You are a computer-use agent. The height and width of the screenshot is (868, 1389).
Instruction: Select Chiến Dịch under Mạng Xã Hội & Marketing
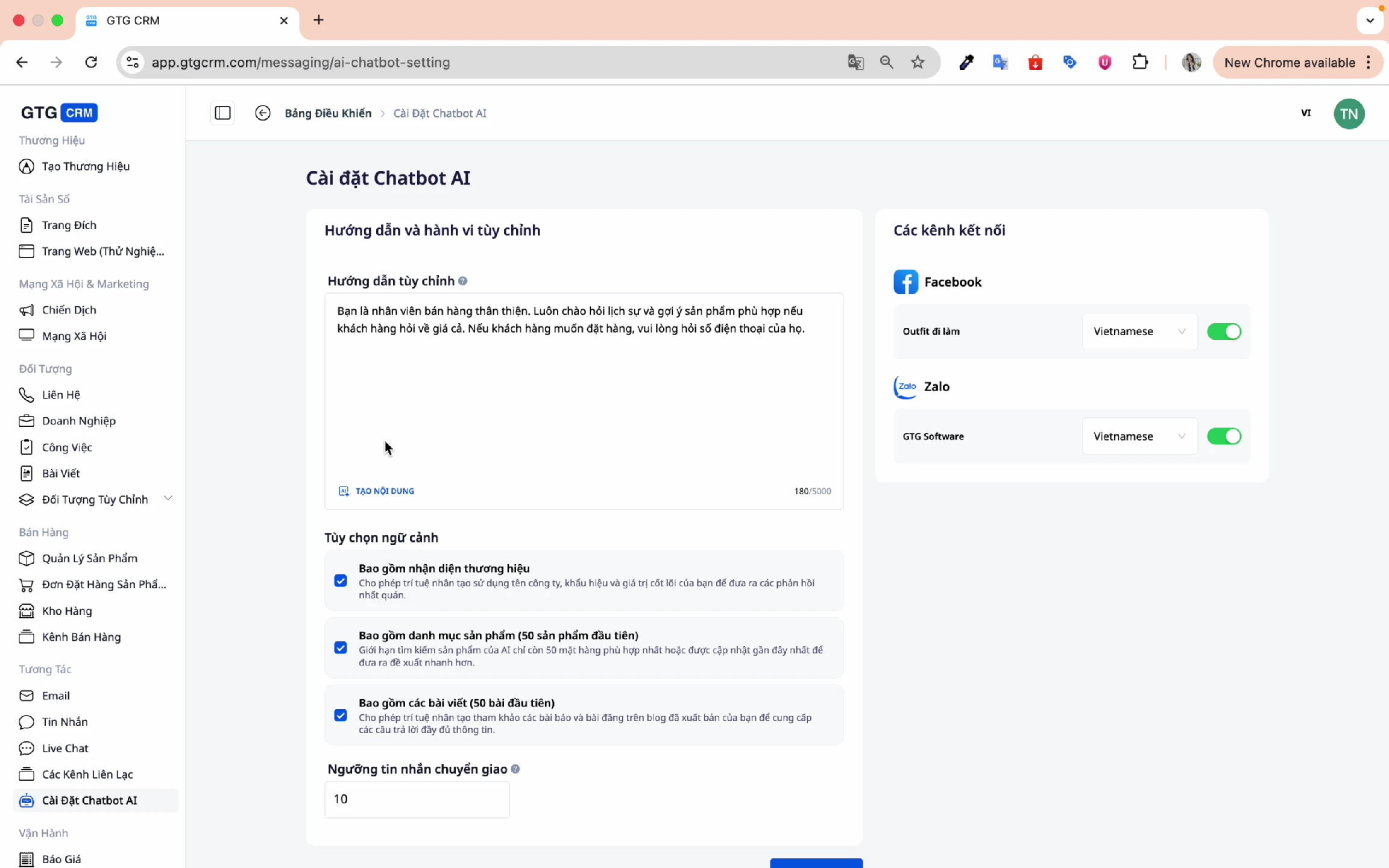point(69,310)
